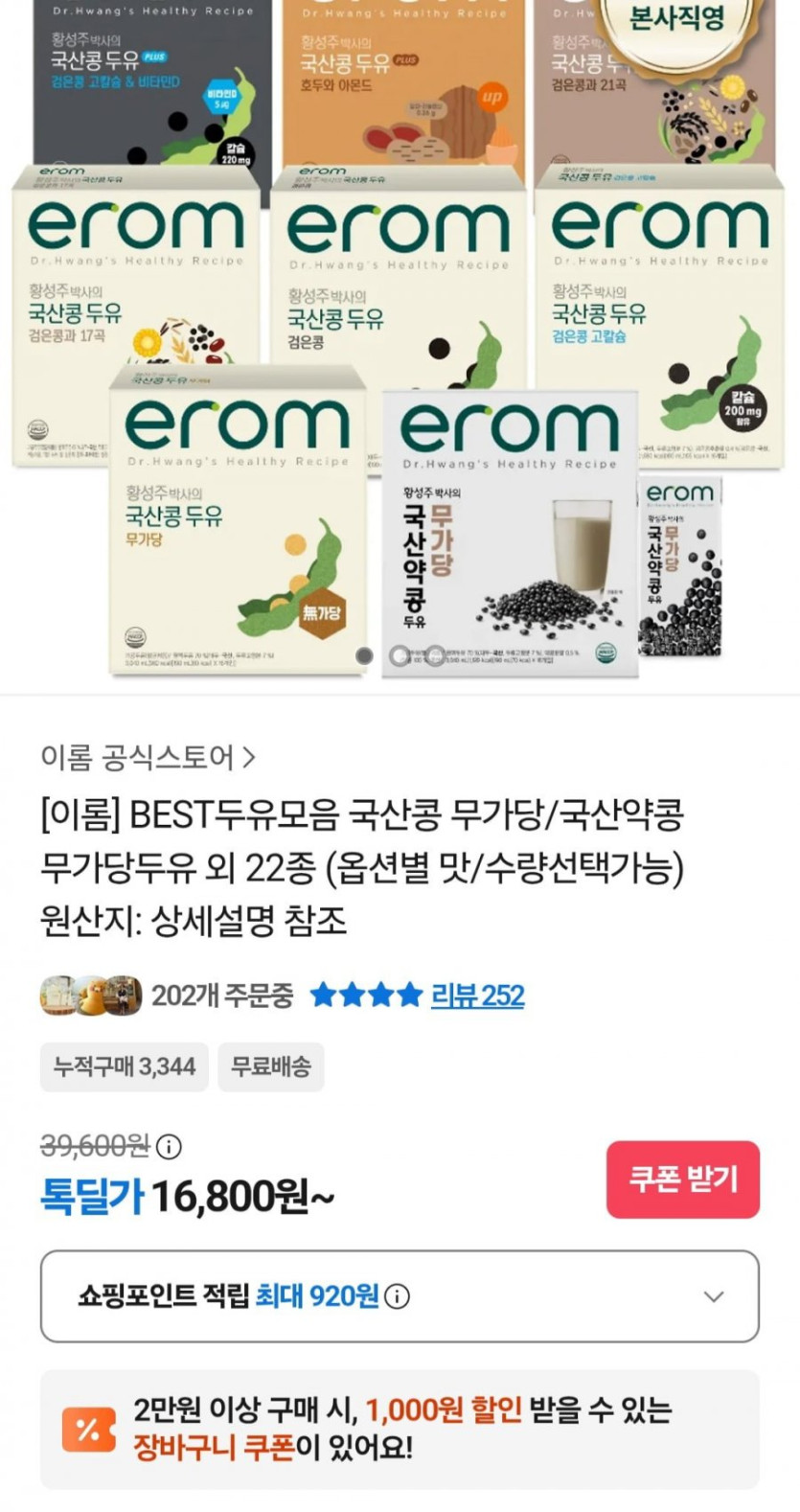Expand the 쇼핑포인트 적립 dropdown arrow
Image resolution: width=800 pixels, height=1512 pixels.
coord(713,1296)
